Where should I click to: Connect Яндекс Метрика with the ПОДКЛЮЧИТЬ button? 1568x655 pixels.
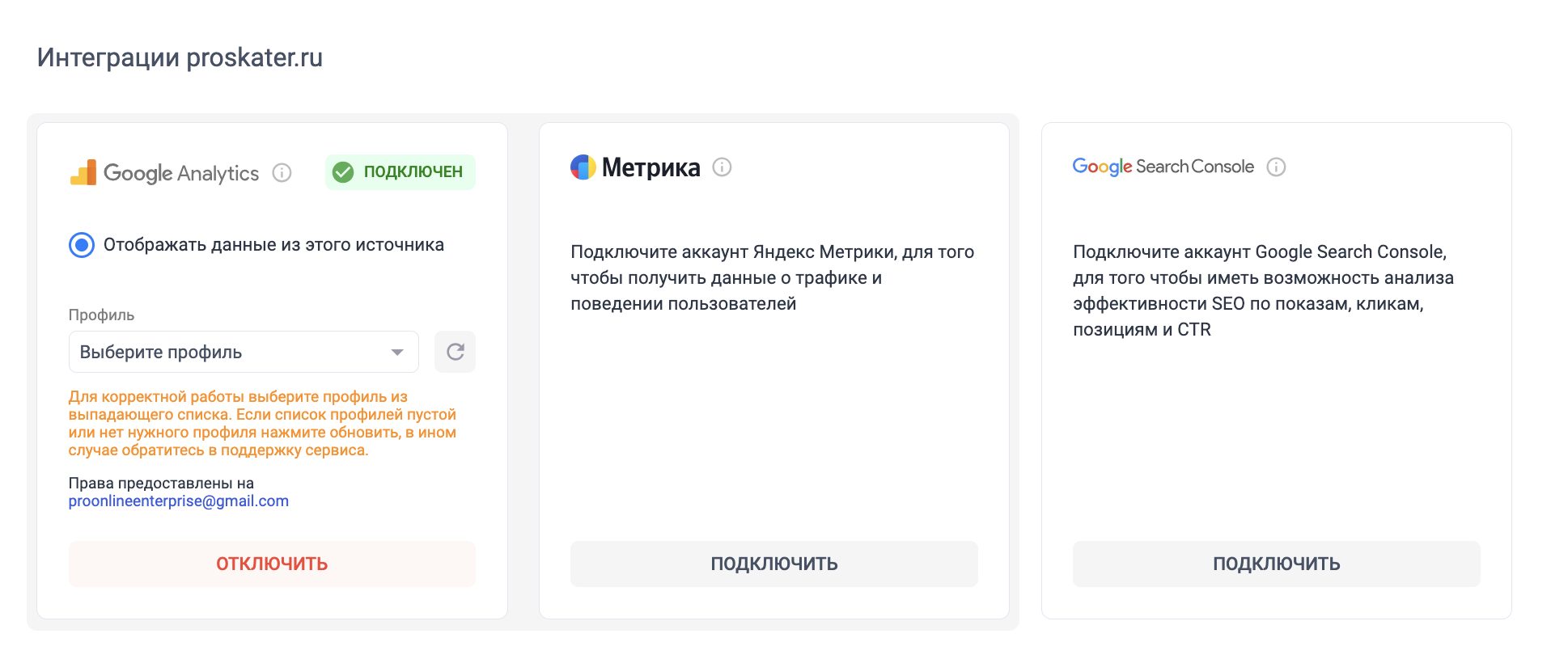774,564
